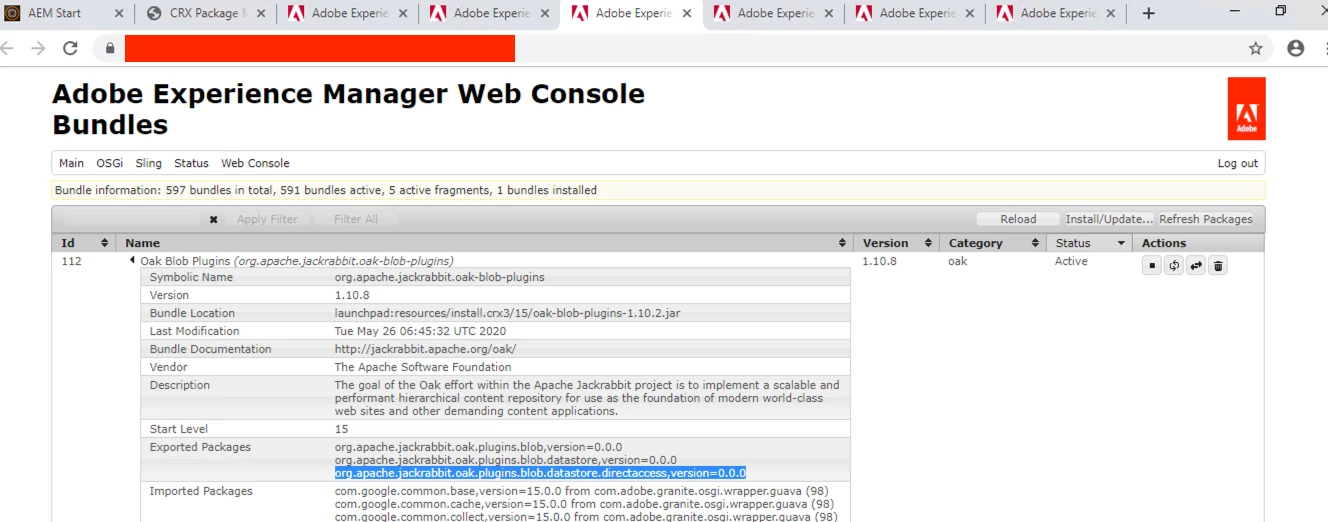This screenshot has height=522, width=1328.
Task: View site security padlock info
Action: 110,48
